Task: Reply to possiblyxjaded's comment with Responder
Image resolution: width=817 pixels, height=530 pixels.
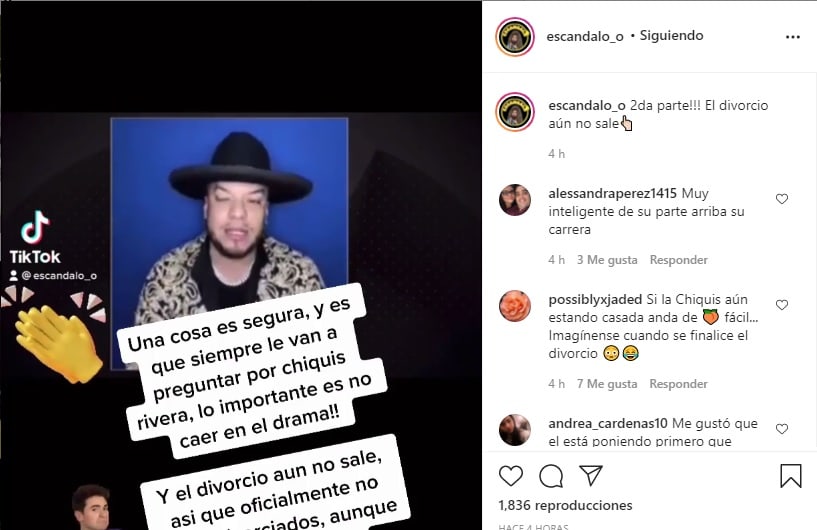Action: [x=678, y=384]
